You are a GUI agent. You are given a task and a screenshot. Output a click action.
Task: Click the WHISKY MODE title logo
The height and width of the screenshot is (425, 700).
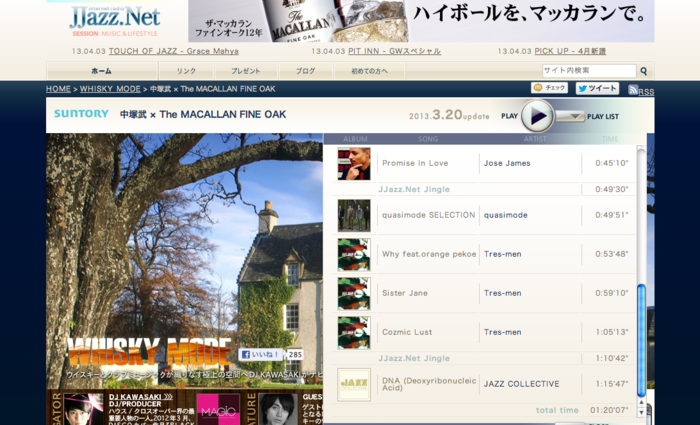pyautogui.click(x=149, y=352)
